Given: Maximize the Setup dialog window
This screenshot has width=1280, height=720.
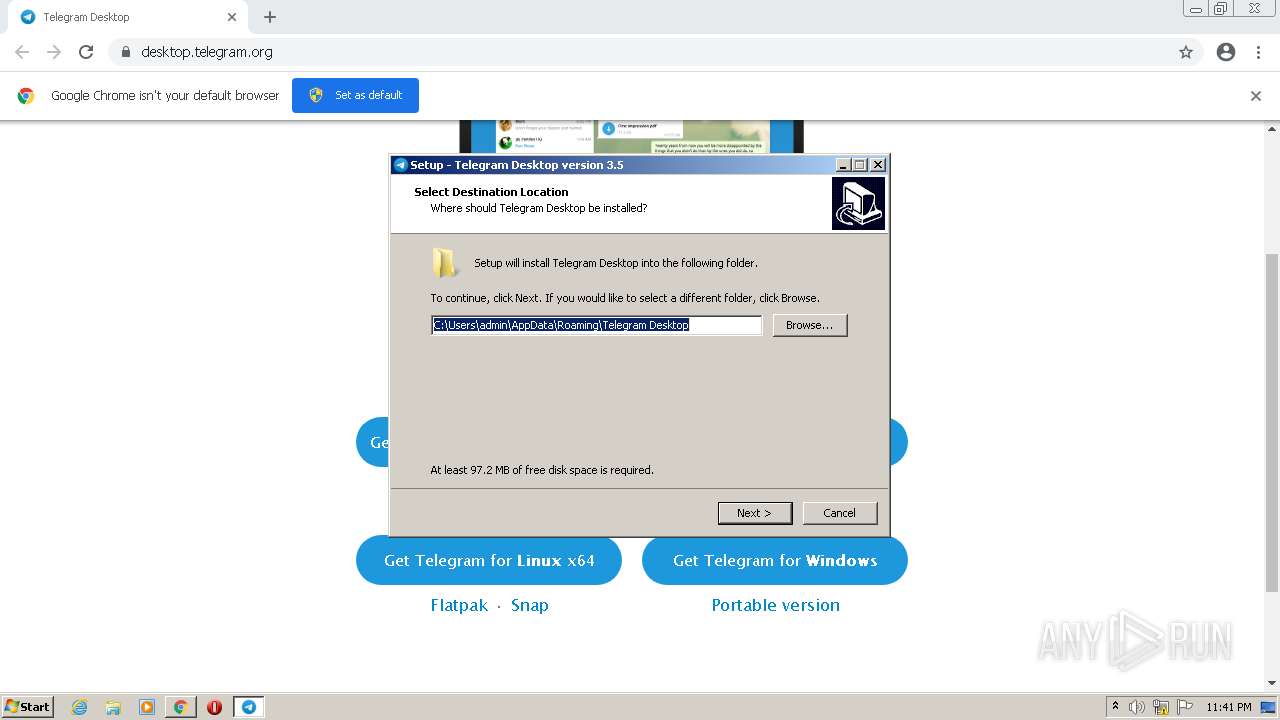Looking at the screenshot, I should click(860, 165).
